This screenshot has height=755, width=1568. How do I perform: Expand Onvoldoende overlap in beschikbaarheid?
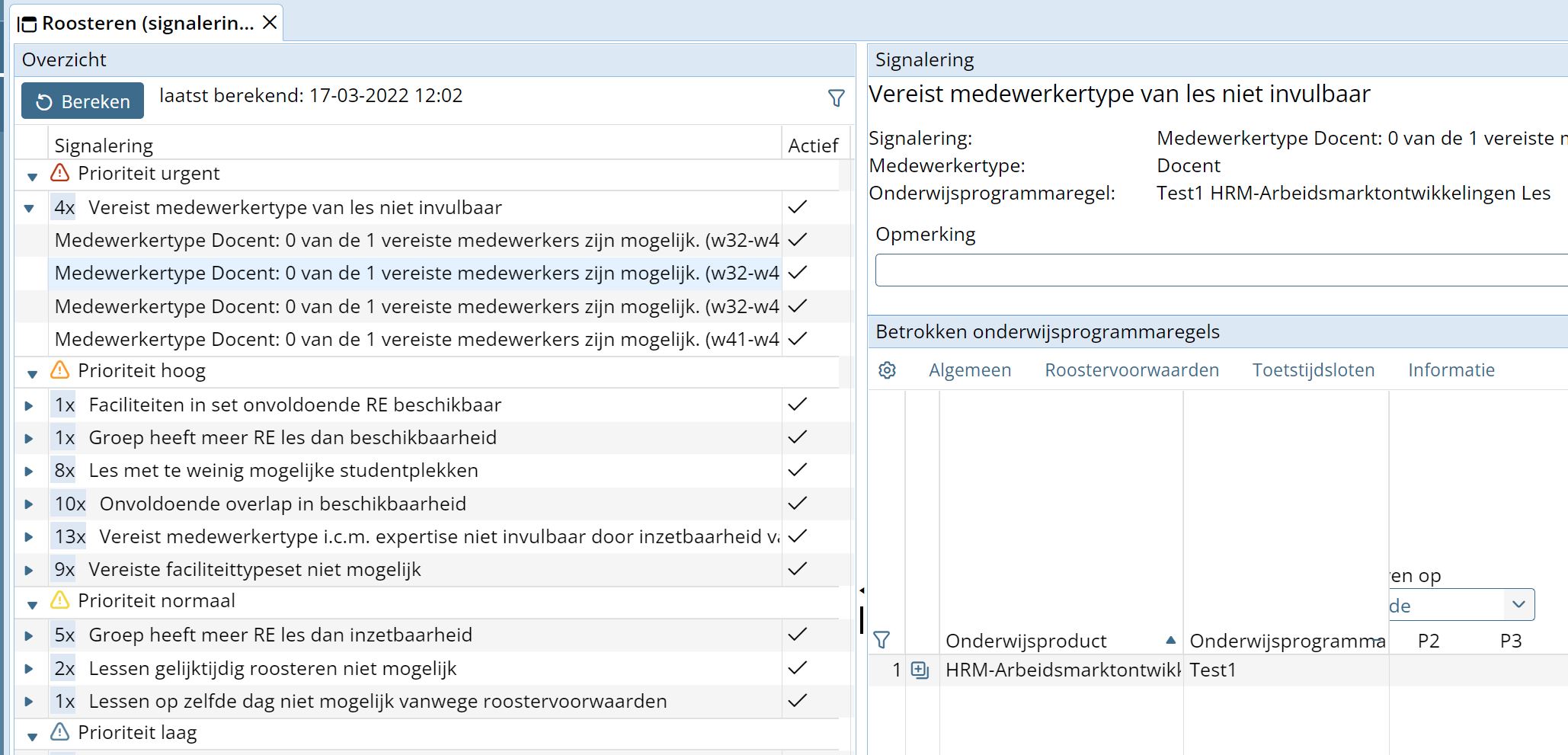coord(29,504)
